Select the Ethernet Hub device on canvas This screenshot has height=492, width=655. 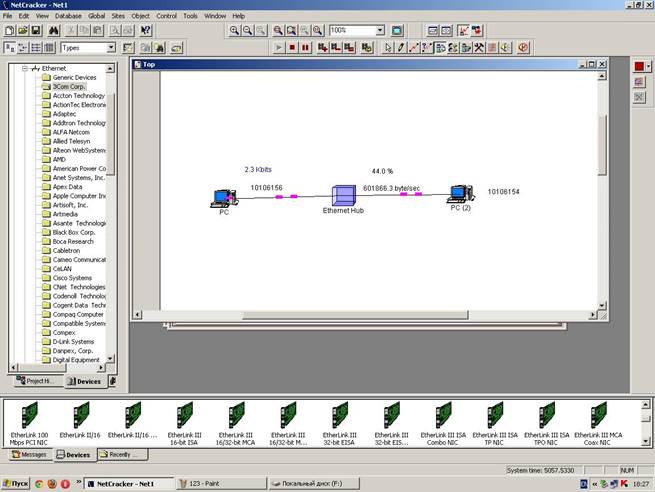[343, 195]
